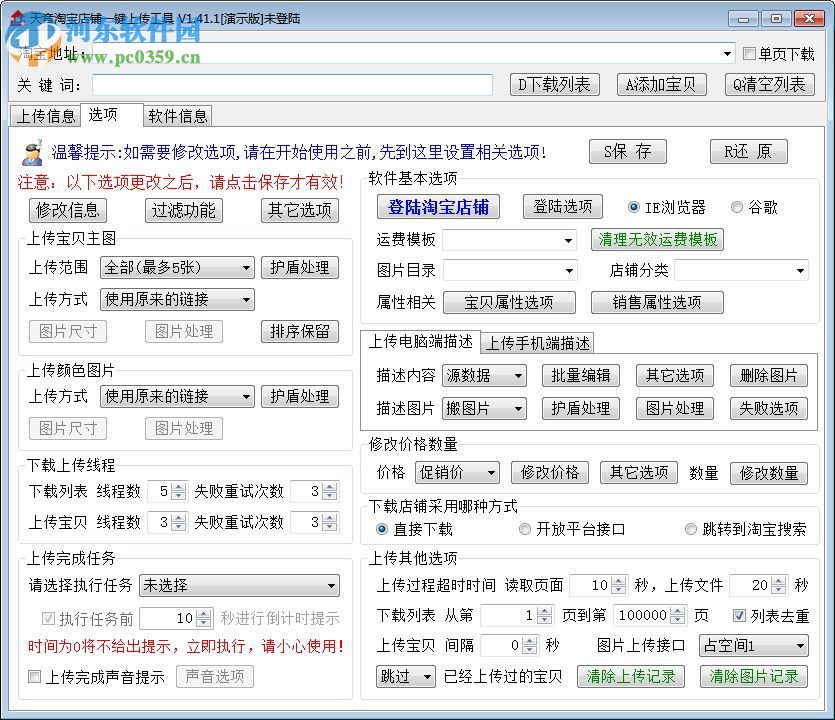Enable the 单页下载 checkbox
Image resolution: width=835 pixels, height=720 pixels.
[750, 54]
